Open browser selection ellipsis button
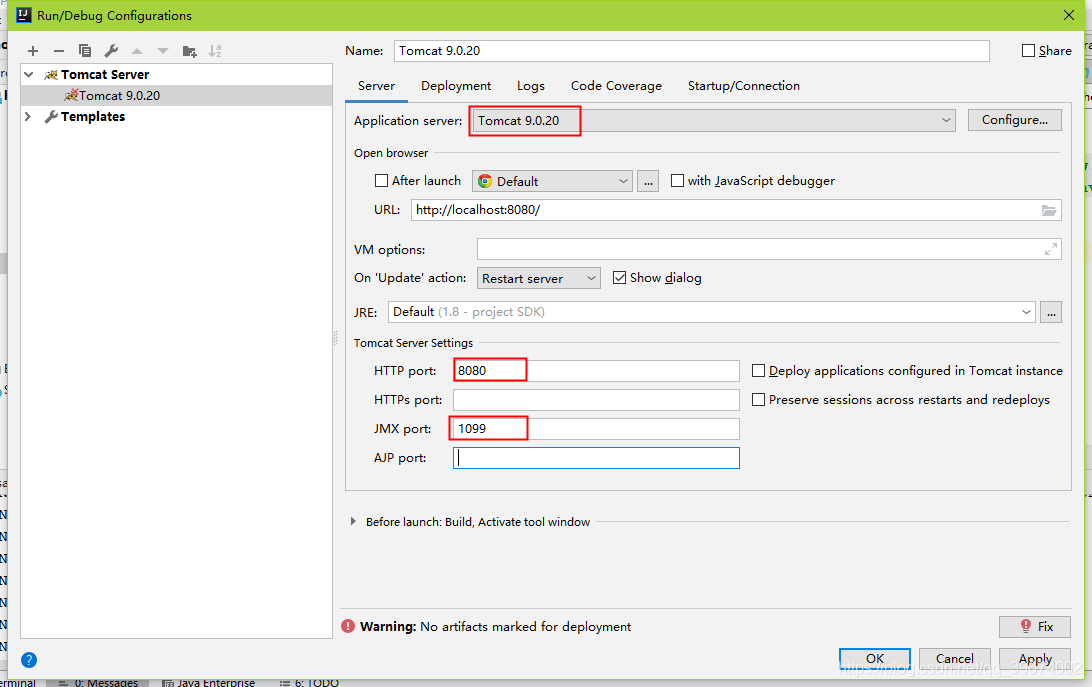Image resolution: width=1092 pixels, height=687 pixels. (648, 181)
